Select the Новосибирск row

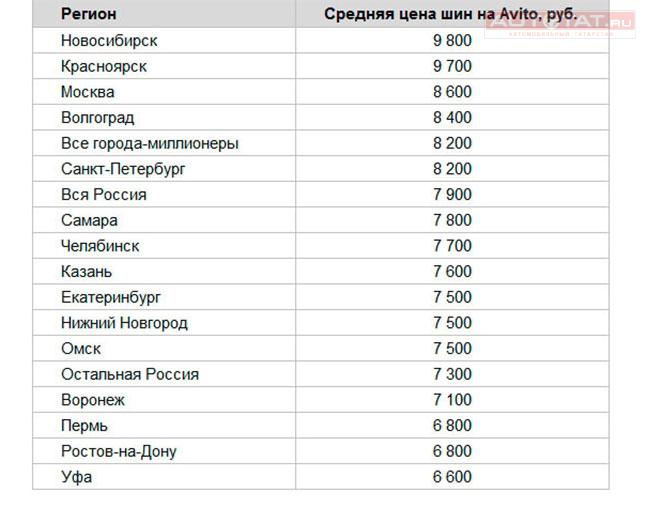pos(321,40)
